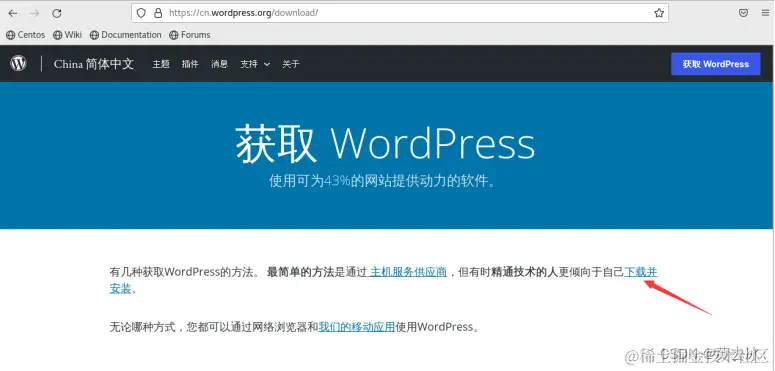Click the padlock site security icon
Screen dimensions: 775x371
158,13
